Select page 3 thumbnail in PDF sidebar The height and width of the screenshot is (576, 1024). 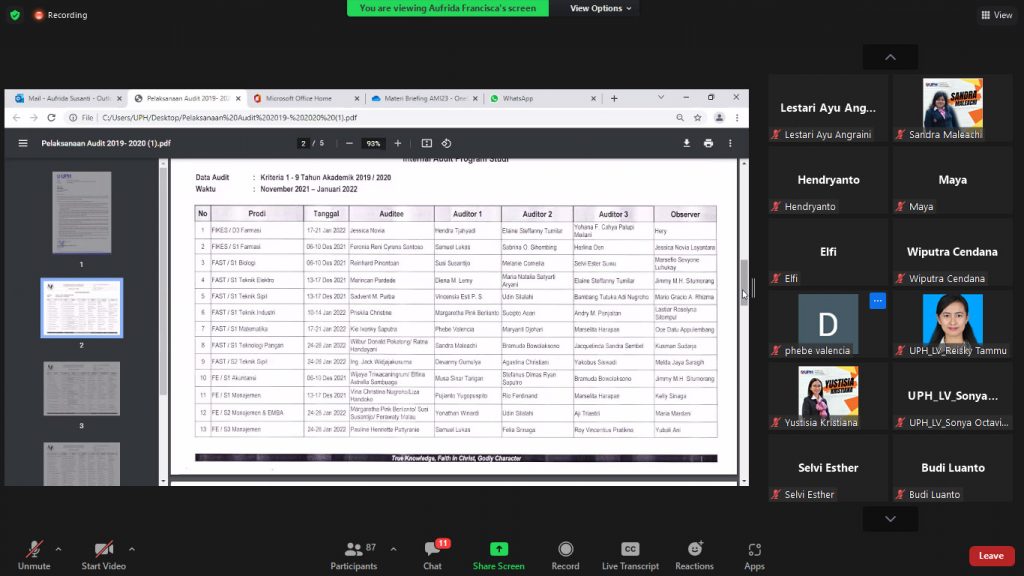(x=82, y=389)
